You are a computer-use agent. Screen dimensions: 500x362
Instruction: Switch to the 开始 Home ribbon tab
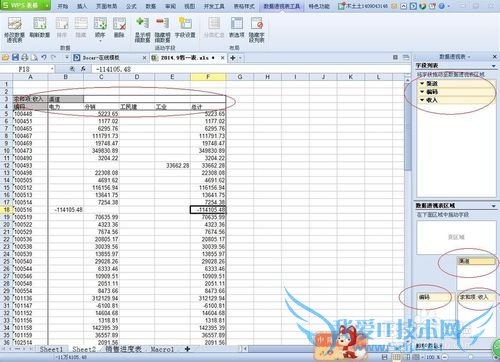[63, 6]
